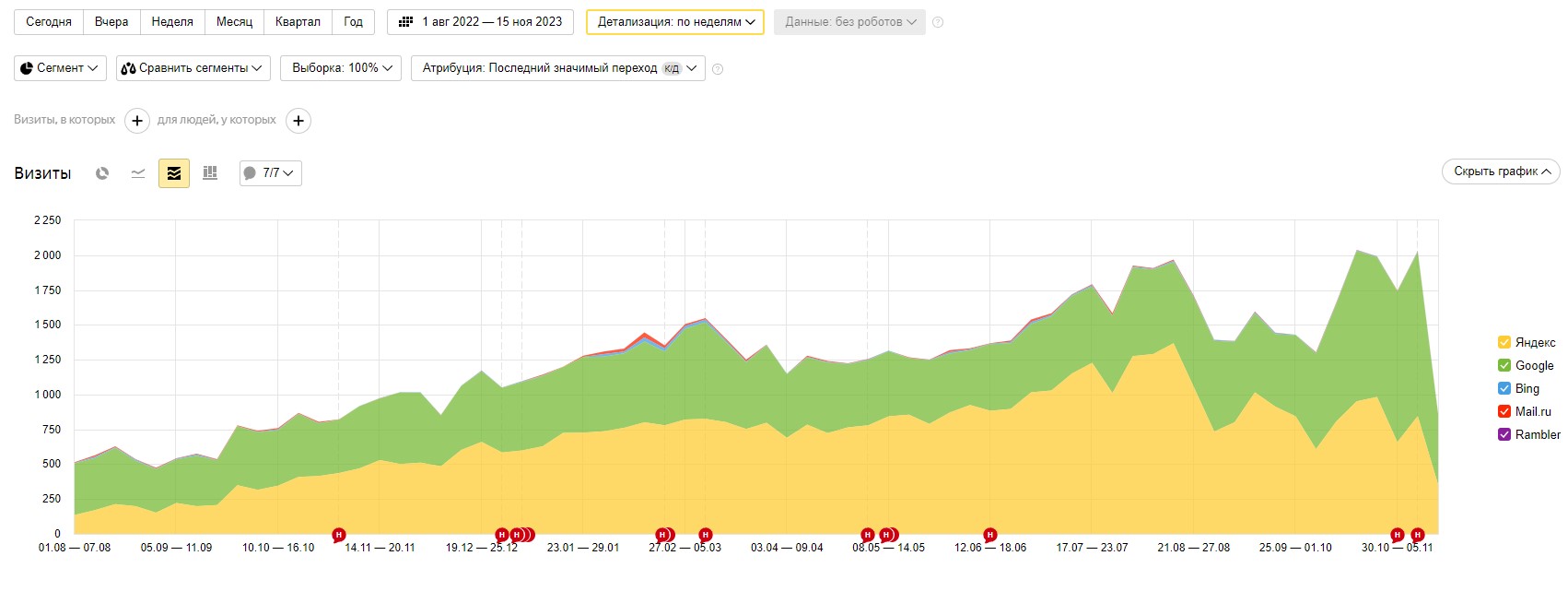The image size is (1568, 603).
Task: Click help icon next to 'Данные: без роботов'
Action: (x=938, y=22)
